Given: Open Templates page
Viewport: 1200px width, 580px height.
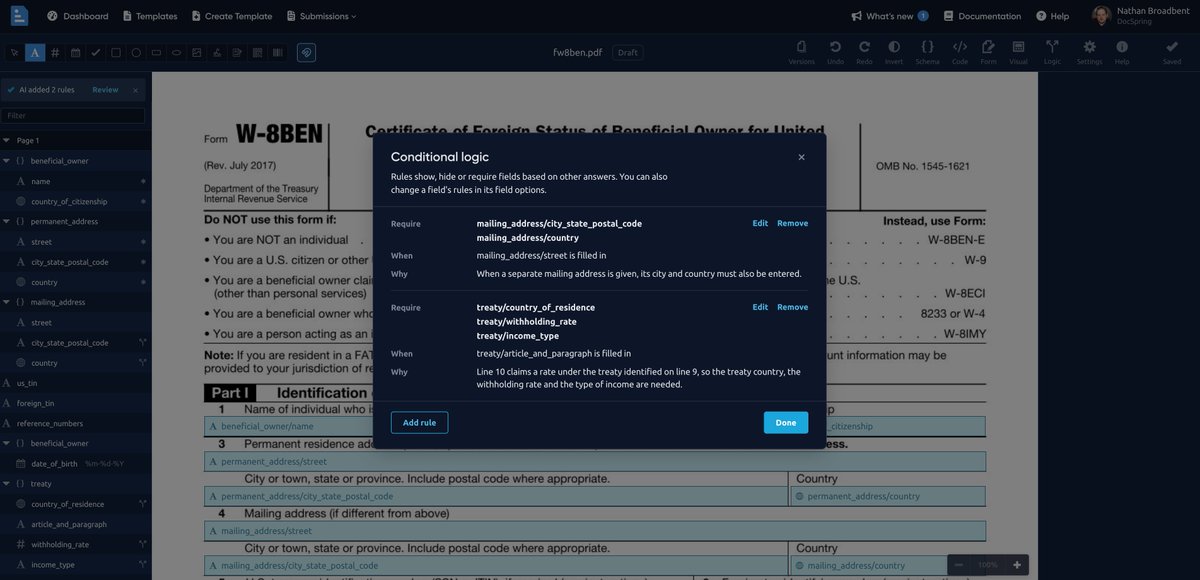Looking at the screenshot, I should point(149,16).
